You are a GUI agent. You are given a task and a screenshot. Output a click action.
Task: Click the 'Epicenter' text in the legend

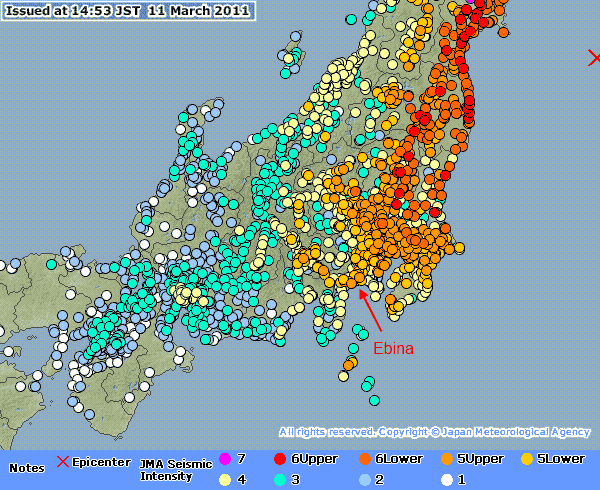coord(101,462)
